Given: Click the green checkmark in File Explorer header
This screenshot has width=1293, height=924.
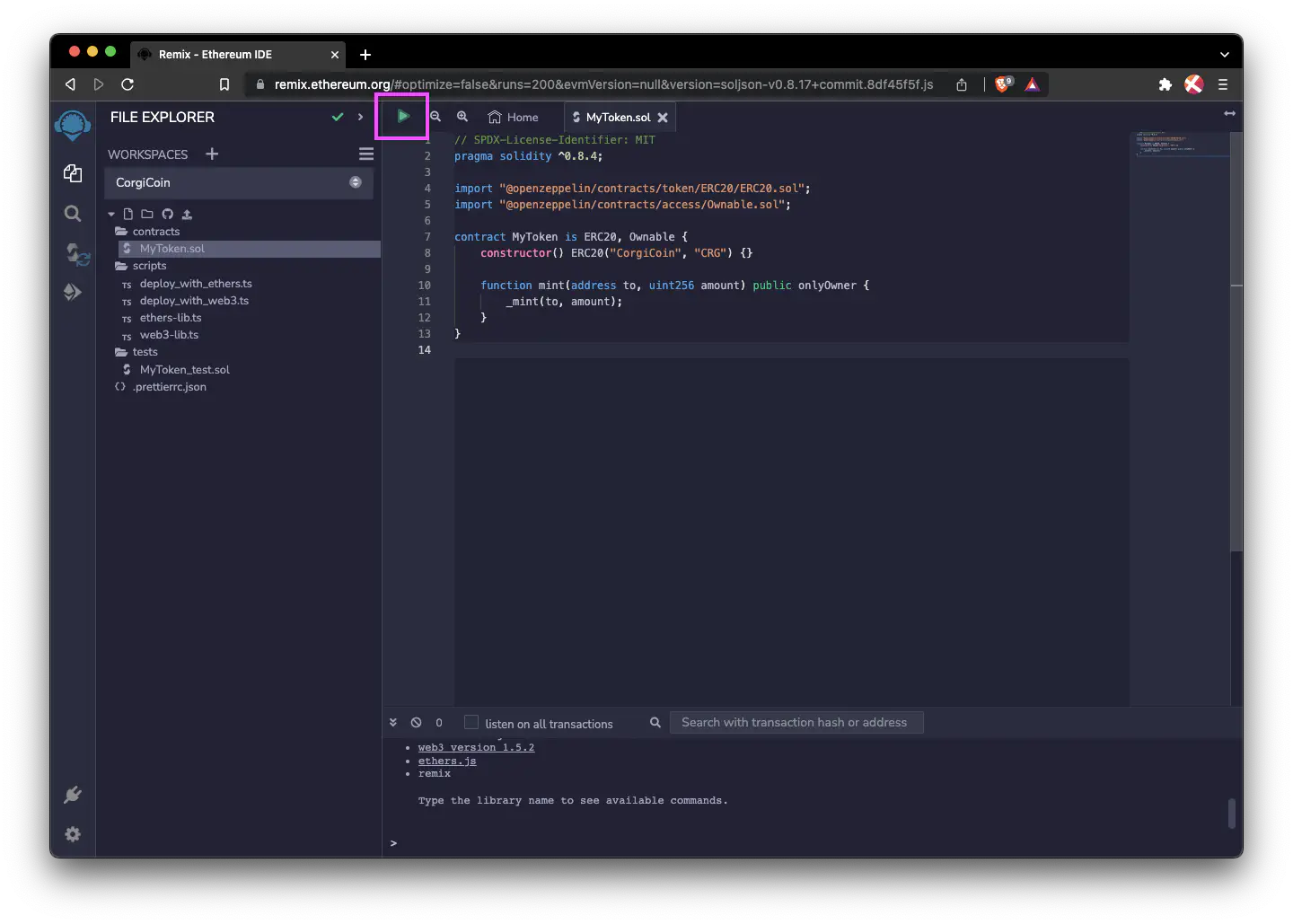Looking at the screenshot, I should pos(338,117).
